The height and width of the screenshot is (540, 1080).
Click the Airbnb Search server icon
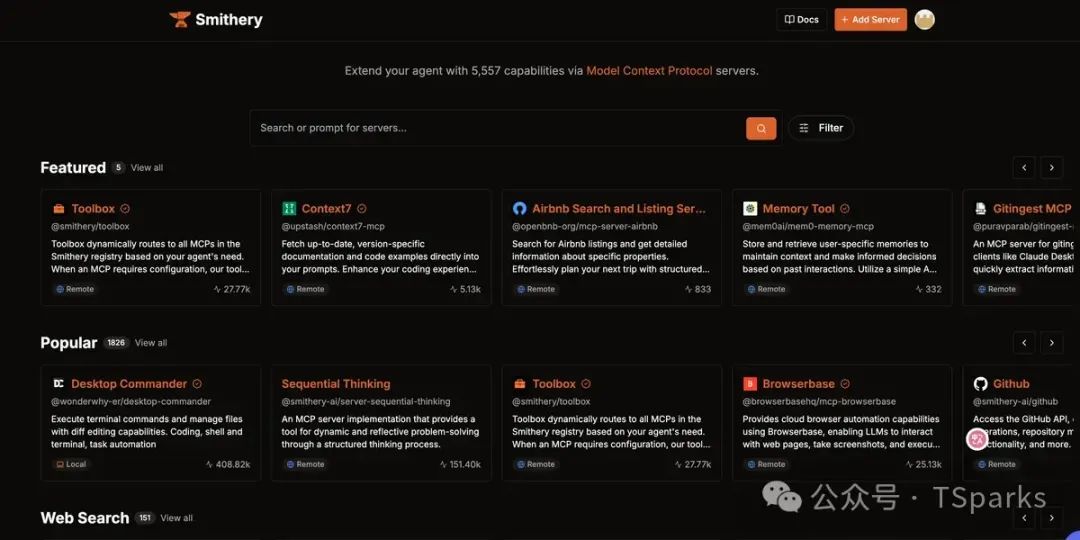click(x=519, y=209)
